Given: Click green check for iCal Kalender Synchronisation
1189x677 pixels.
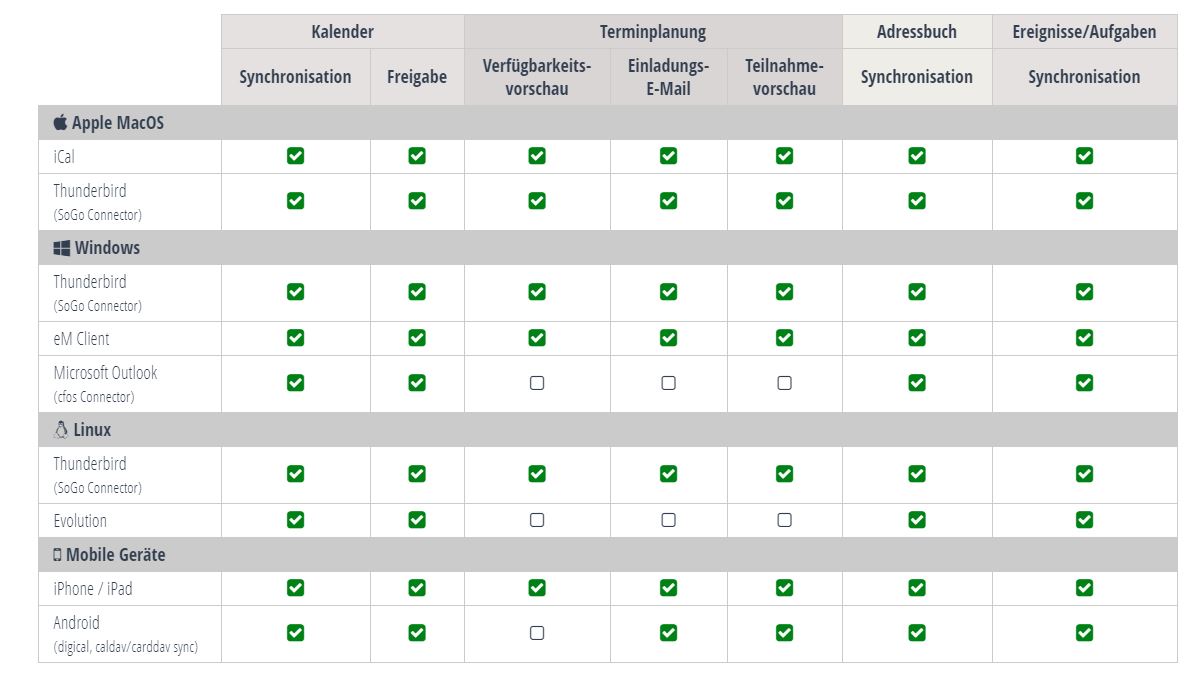Looking at the screenshot, I should coord(296,156).
